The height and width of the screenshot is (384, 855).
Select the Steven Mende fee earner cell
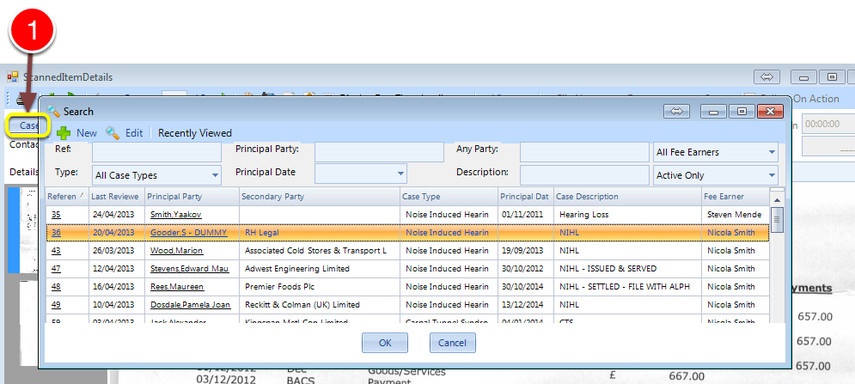point(736,215)
